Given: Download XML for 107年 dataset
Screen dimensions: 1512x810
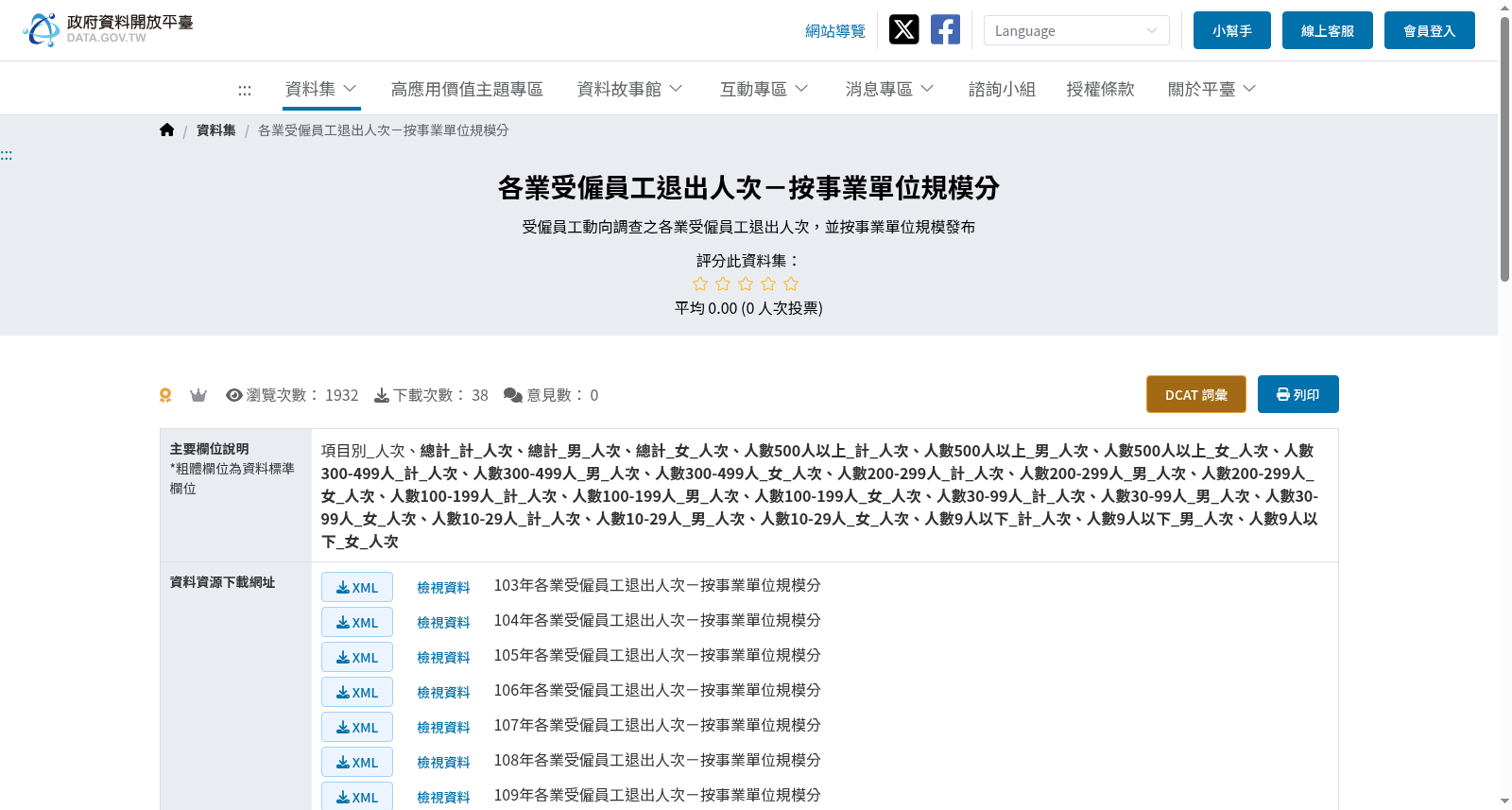Looking at the screenshot, I should tap(357, 727).
